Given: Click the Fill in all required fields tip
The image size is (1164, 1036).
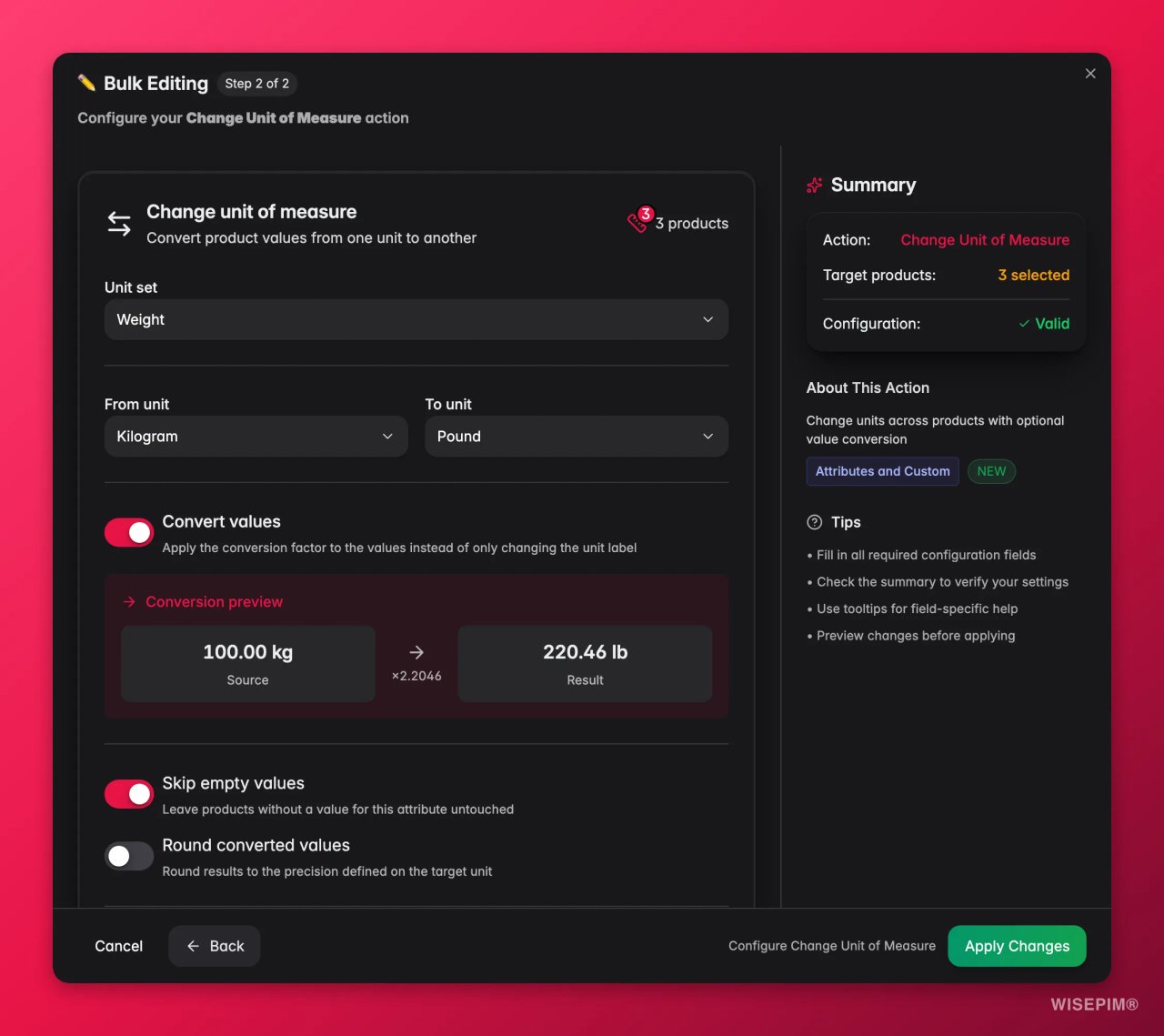Looking at the screenshot, I should 926,555.
